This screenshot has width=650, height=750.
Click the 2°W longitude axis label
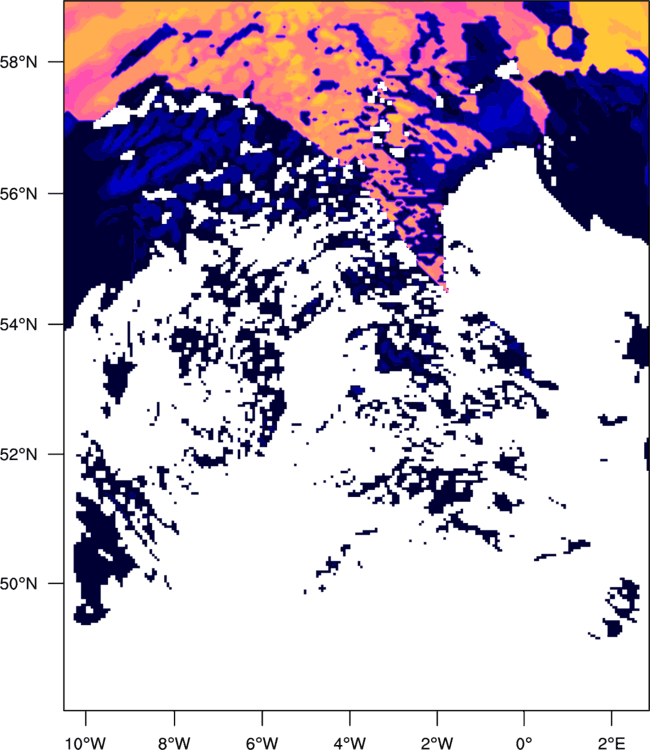pyautogui.click(x=437, y=743)
